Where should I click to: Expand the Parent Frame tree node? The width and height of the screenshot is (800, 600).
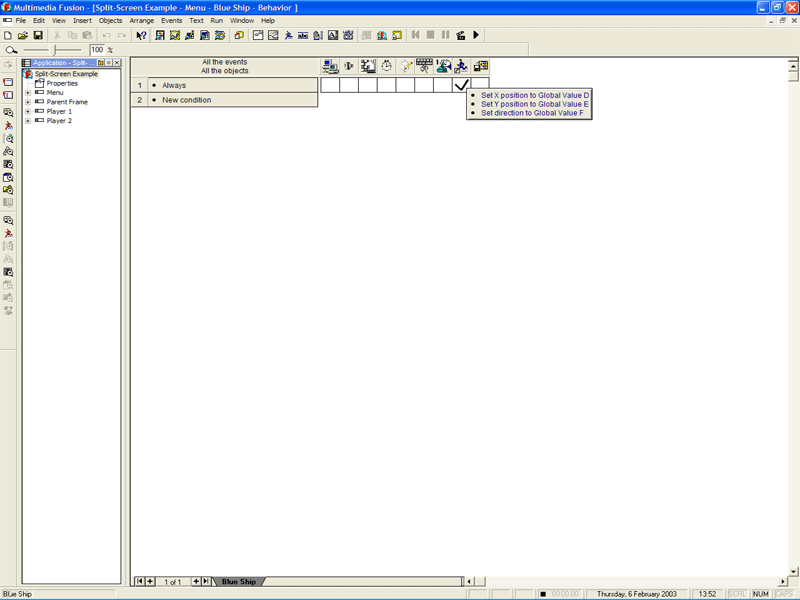(x=28, y=102)
